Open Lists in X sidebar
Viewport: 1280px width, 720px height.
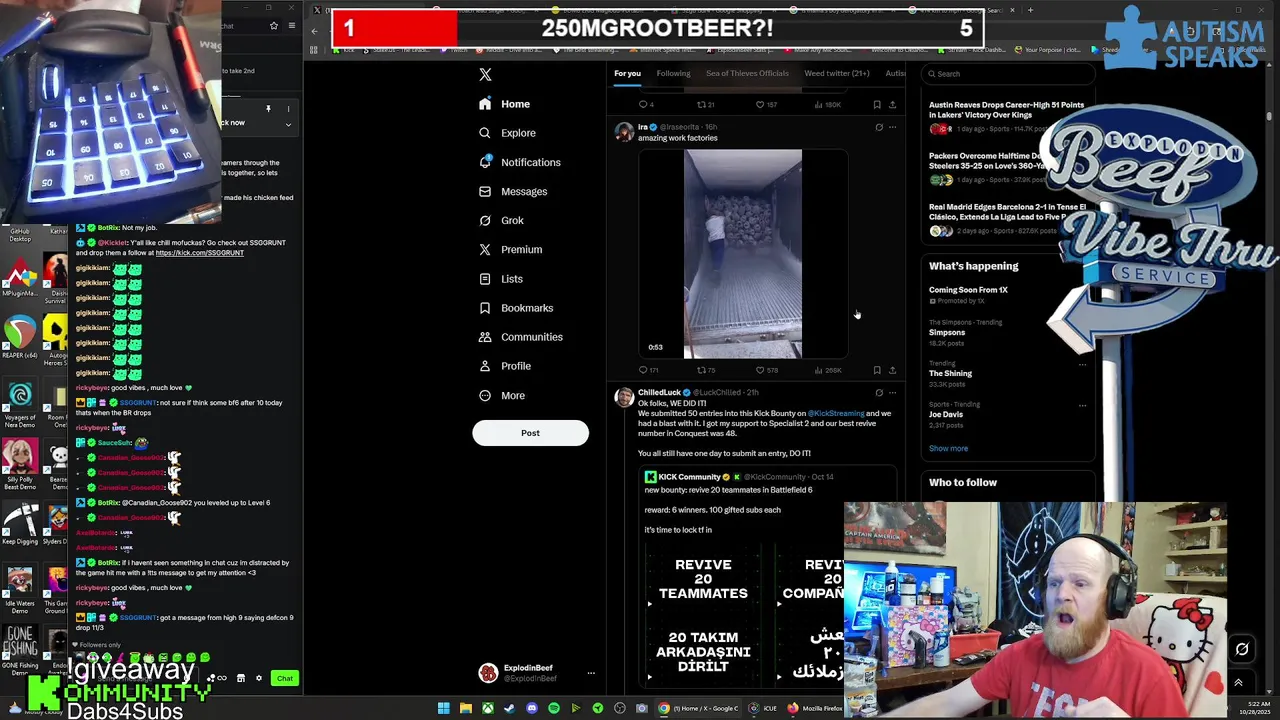pyautogui.click(x=500, y=278)
